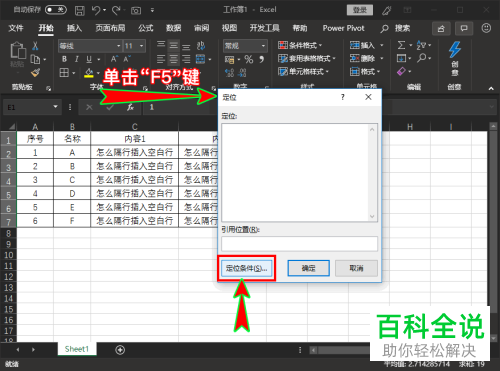Click the Percent Style icon
Image resolution: width=500 pixels, height=371 pixels.
249,60
